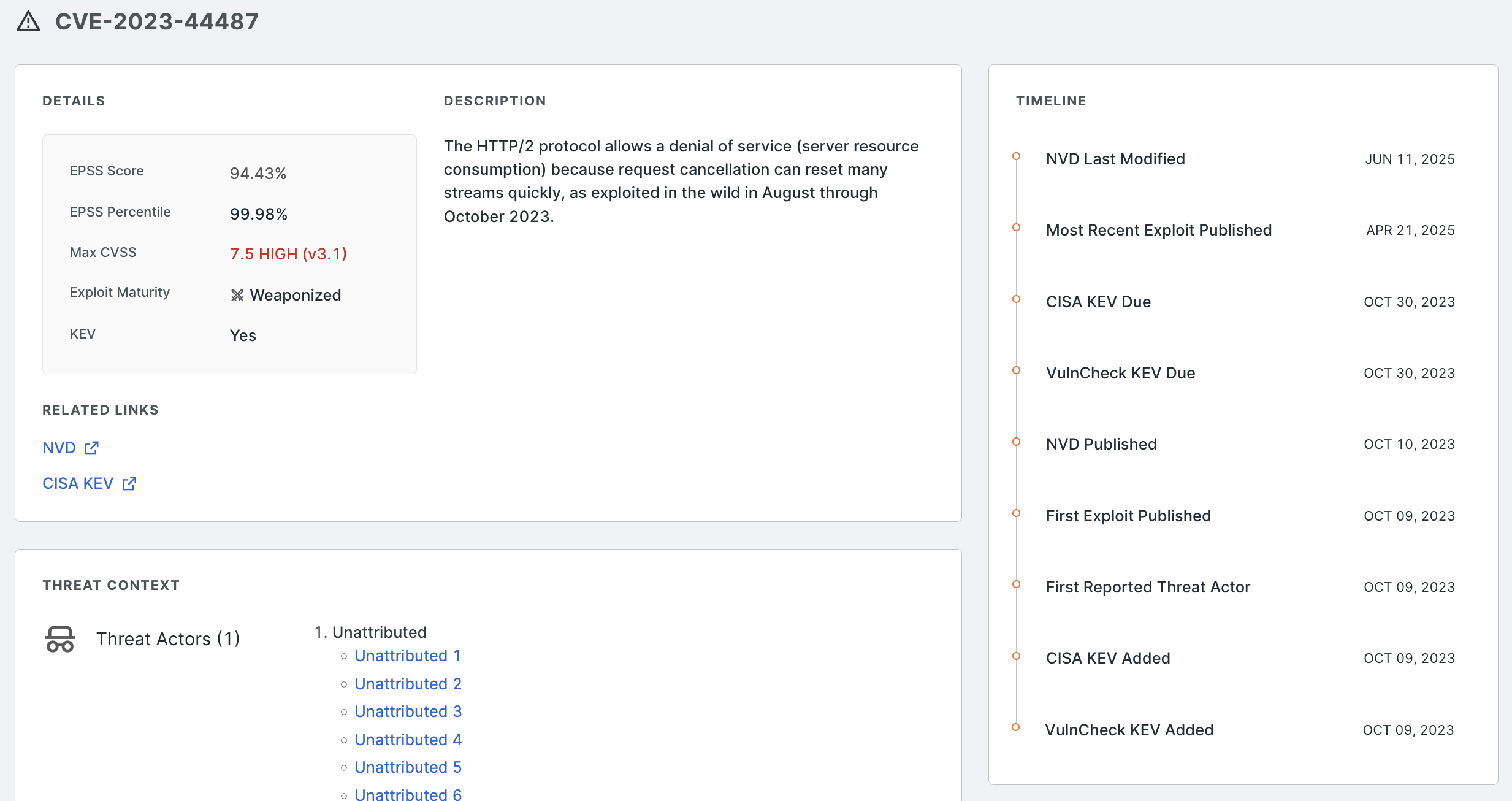Image resolution: width=1512 pixels, height=801 pixels.
Task: Click the DETAILS section heading
Action: (74, 101)
